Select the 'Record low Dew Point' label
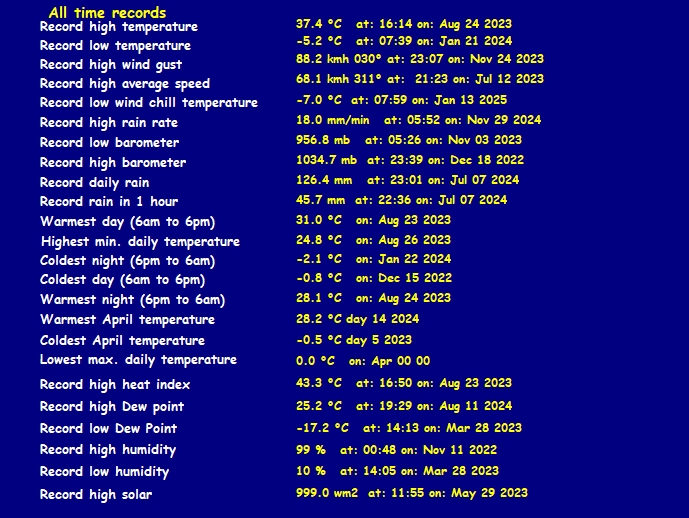This screenshot has height=518, width=689. [x=108, y=429]
